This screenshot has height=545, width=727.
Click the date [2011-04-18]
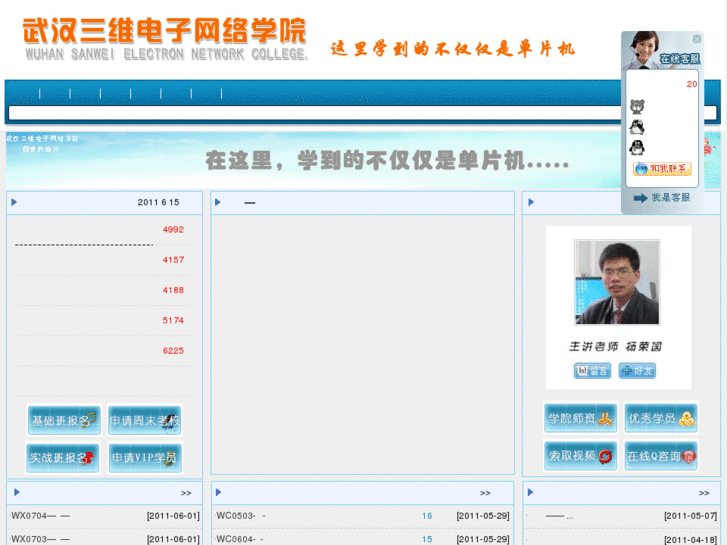(690, 539)
